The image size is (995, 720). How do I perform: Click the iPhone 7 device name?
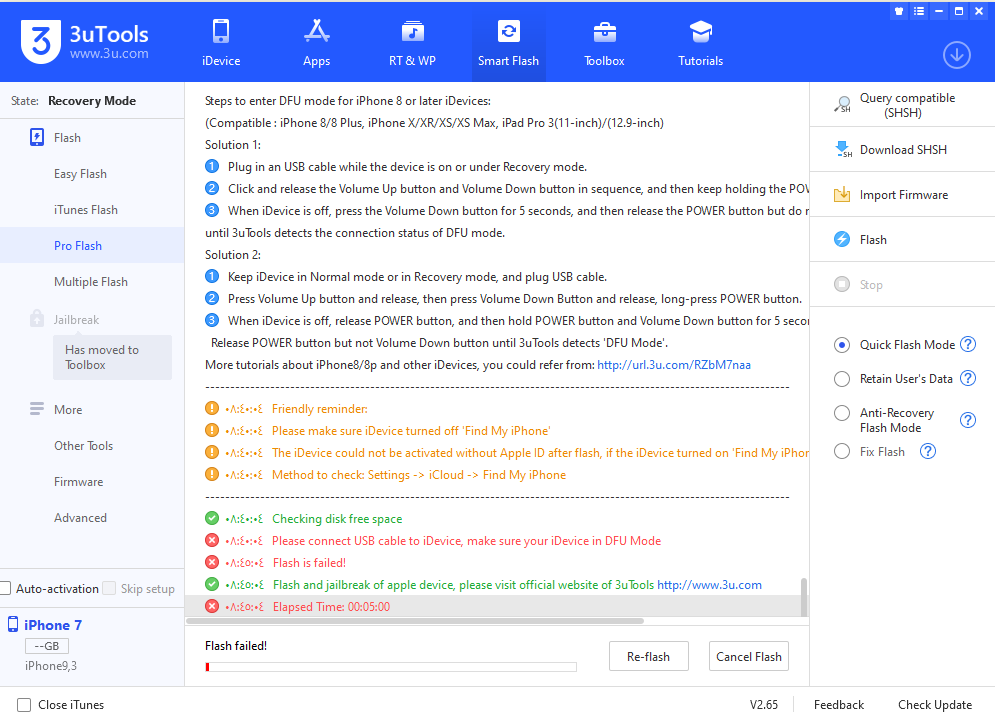pyautogui.click(x=53, y=625)
